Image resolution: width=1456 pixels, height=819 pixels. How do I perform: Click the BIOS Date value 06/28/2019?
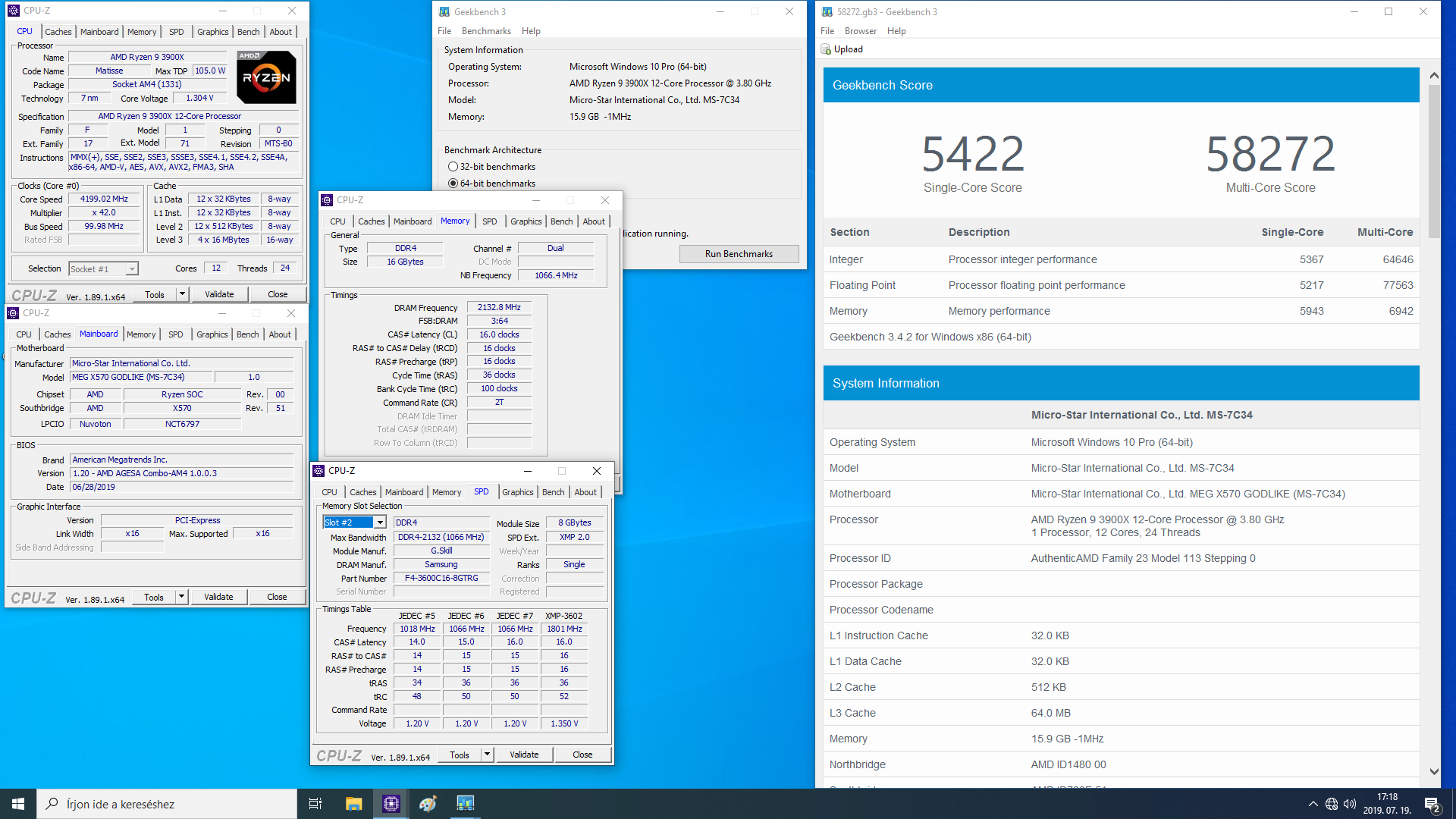pyautogui.click(x=181, y=487)
